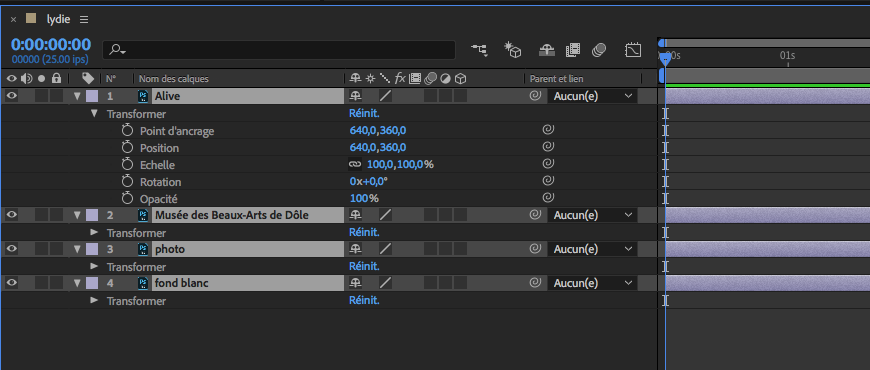Click Réinit. for the Alive Transformer
This screenshot has width=870, height=370.
(364, 113)
